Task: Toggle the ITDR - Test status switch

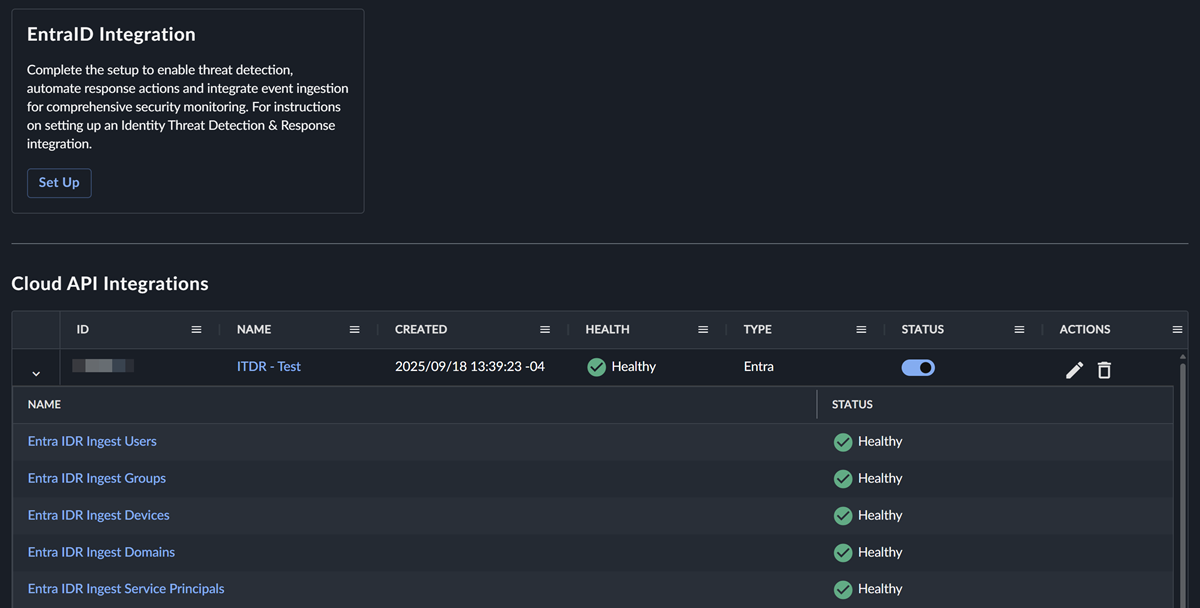Action: tap(918, 367)
